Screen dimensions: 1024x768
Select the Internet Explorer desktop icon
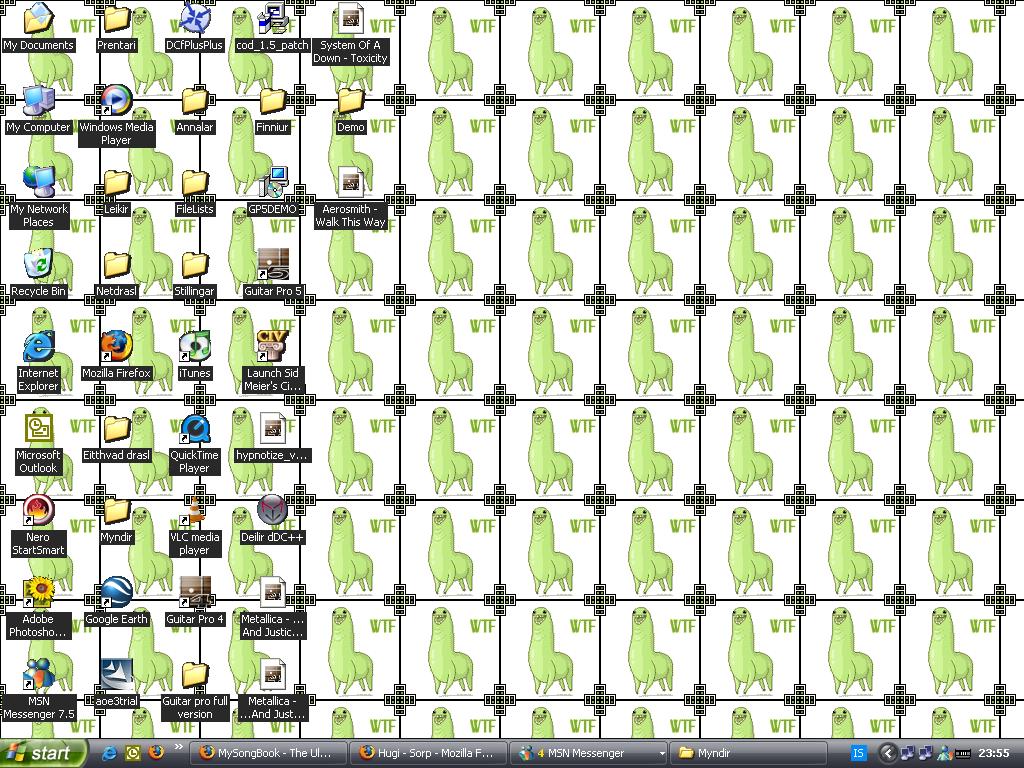39,360
